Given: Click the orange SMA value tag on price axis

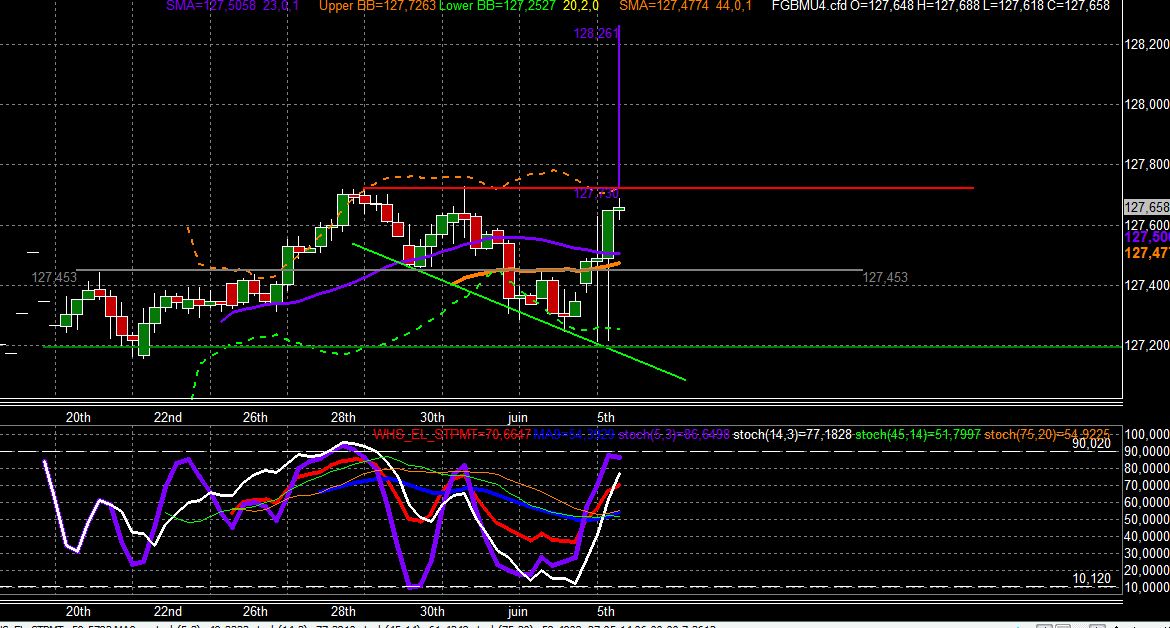Looking at the screenshot, I should pyautogui.click(x=1147, y=254).
